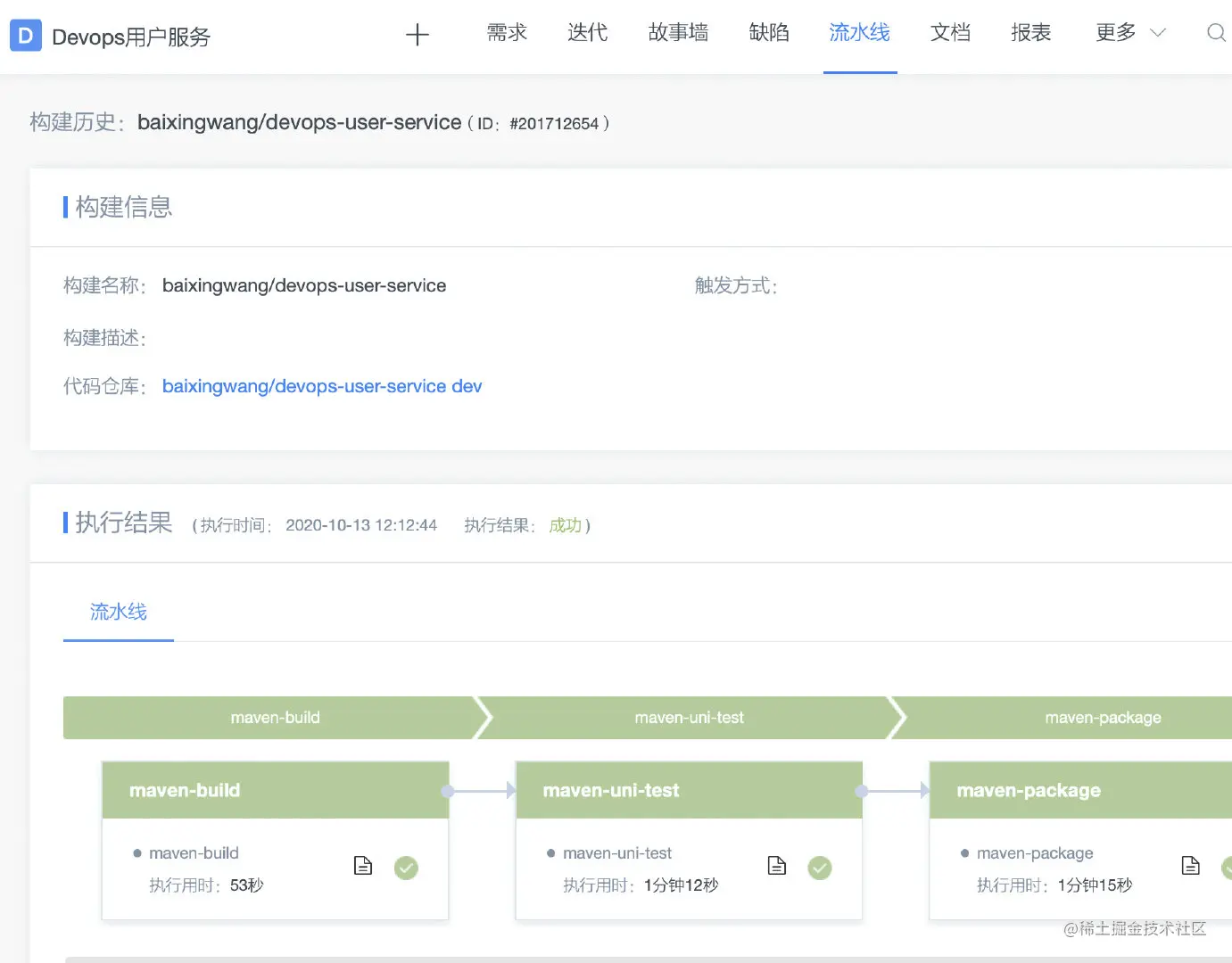Screen dimensions: 1232x963
Task: Click the execution time 2020-10-13 12:12:44
Action: (x=361, y=525)
